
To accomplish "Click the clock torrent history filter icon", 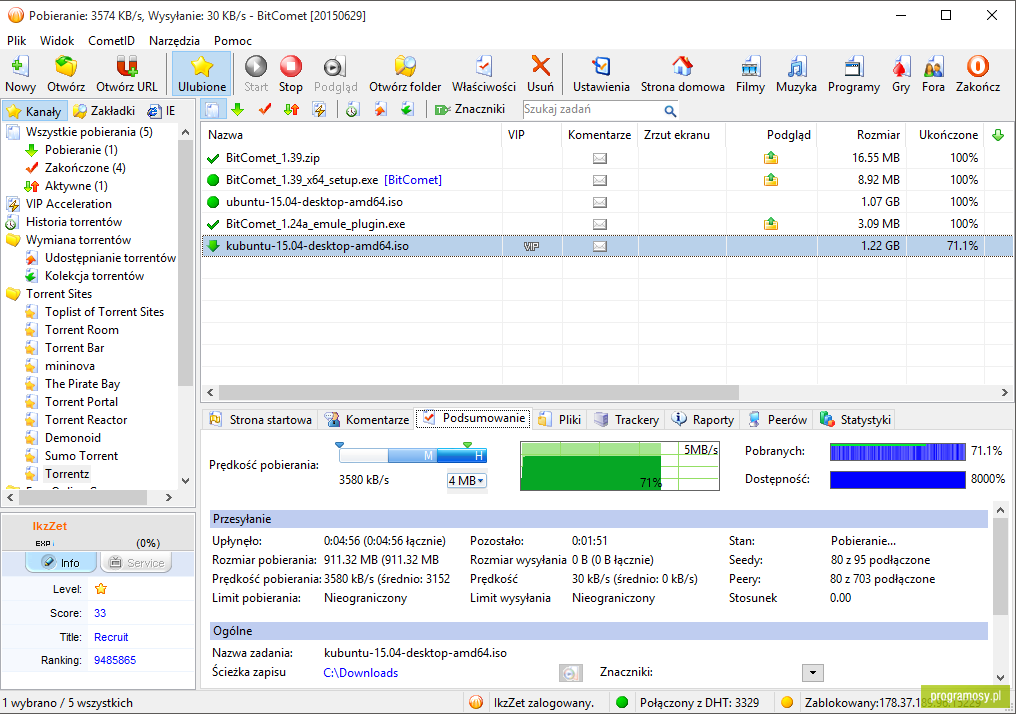I will point(352,109).
